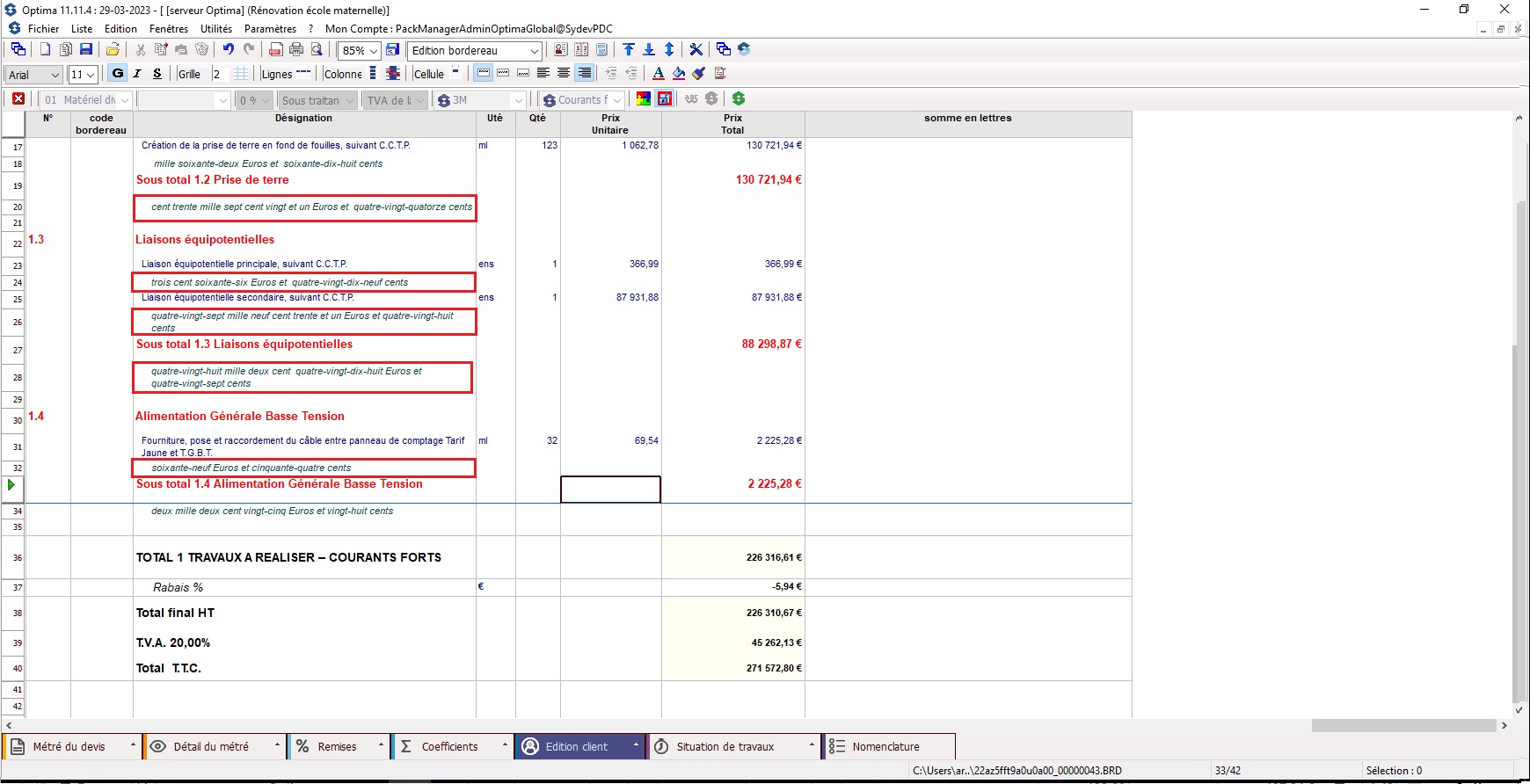The width and height of the screenshot is (1530, 784).
Task: Toggle middle vertical alignment
Action: tap(503, 73)
